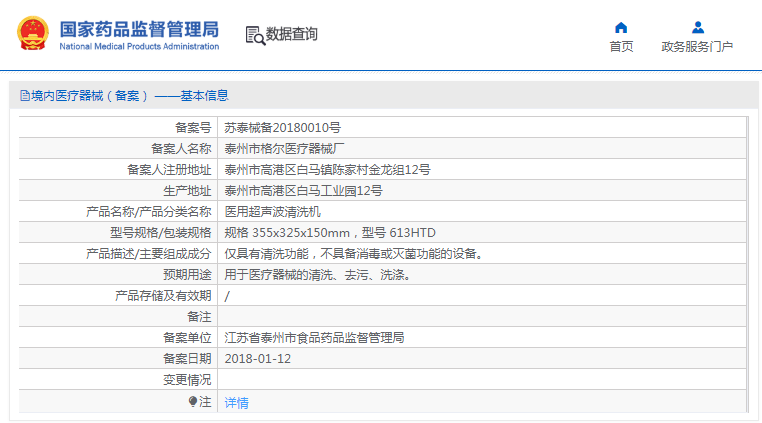Click National Medical Products Administration subtitle

[139, 47]
